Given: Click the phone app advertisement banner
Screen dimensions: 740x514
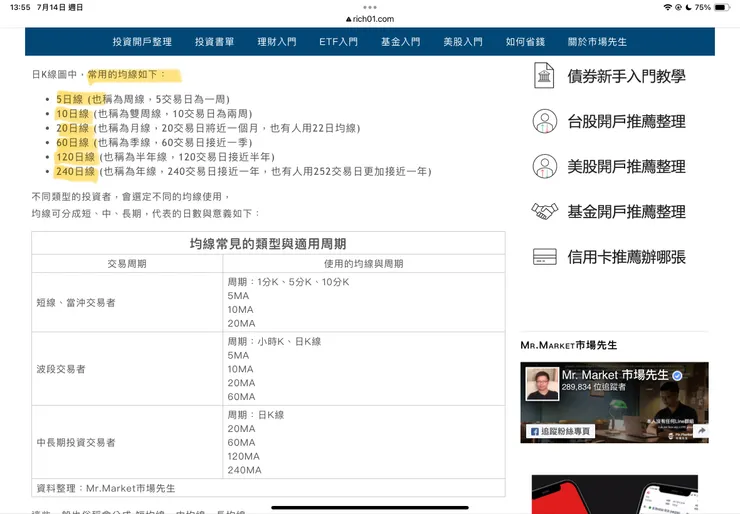Looking at the screenshot, I should 614,494.
